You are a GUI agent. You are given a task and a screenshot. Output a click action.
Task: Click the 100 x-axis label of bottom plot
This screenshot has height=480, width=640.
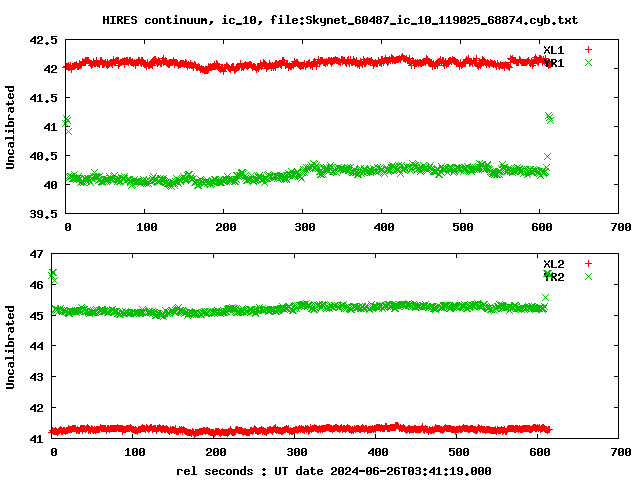[135, 452]
